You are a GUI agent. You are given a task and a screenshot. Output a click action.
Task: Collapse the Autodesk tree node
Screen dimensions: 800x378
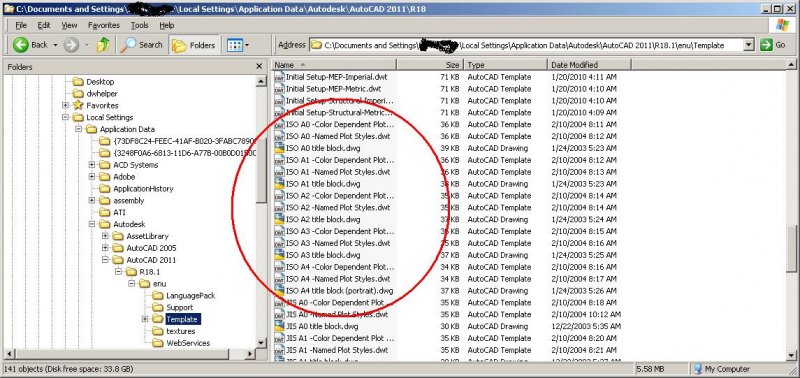coord(92,224)
